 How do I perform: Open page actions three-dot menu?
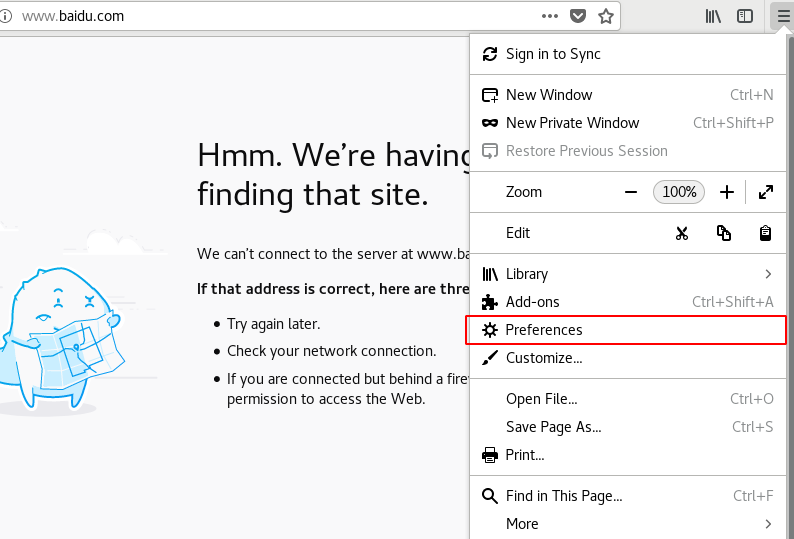tap(550, 16)
